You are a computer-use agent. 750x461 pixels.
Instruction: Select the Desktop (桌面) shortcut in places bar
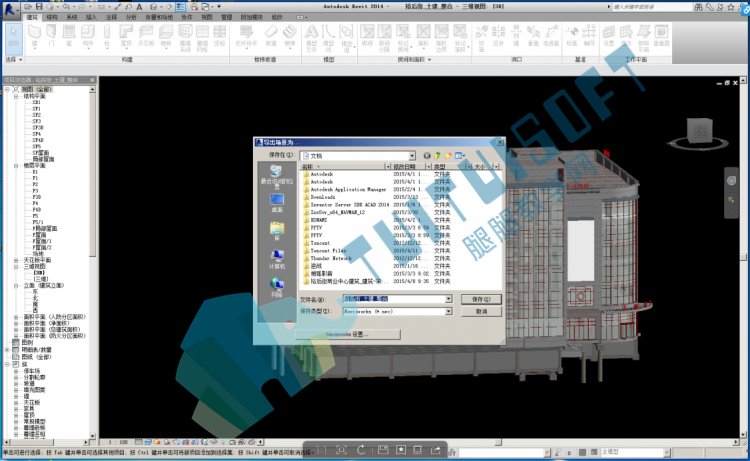[x=276, y=203]
